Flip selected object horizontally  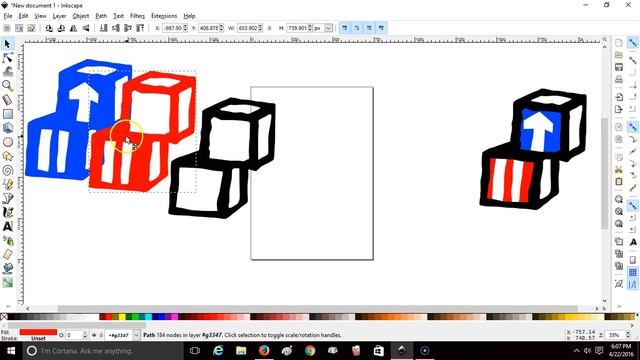coord(73,28)
